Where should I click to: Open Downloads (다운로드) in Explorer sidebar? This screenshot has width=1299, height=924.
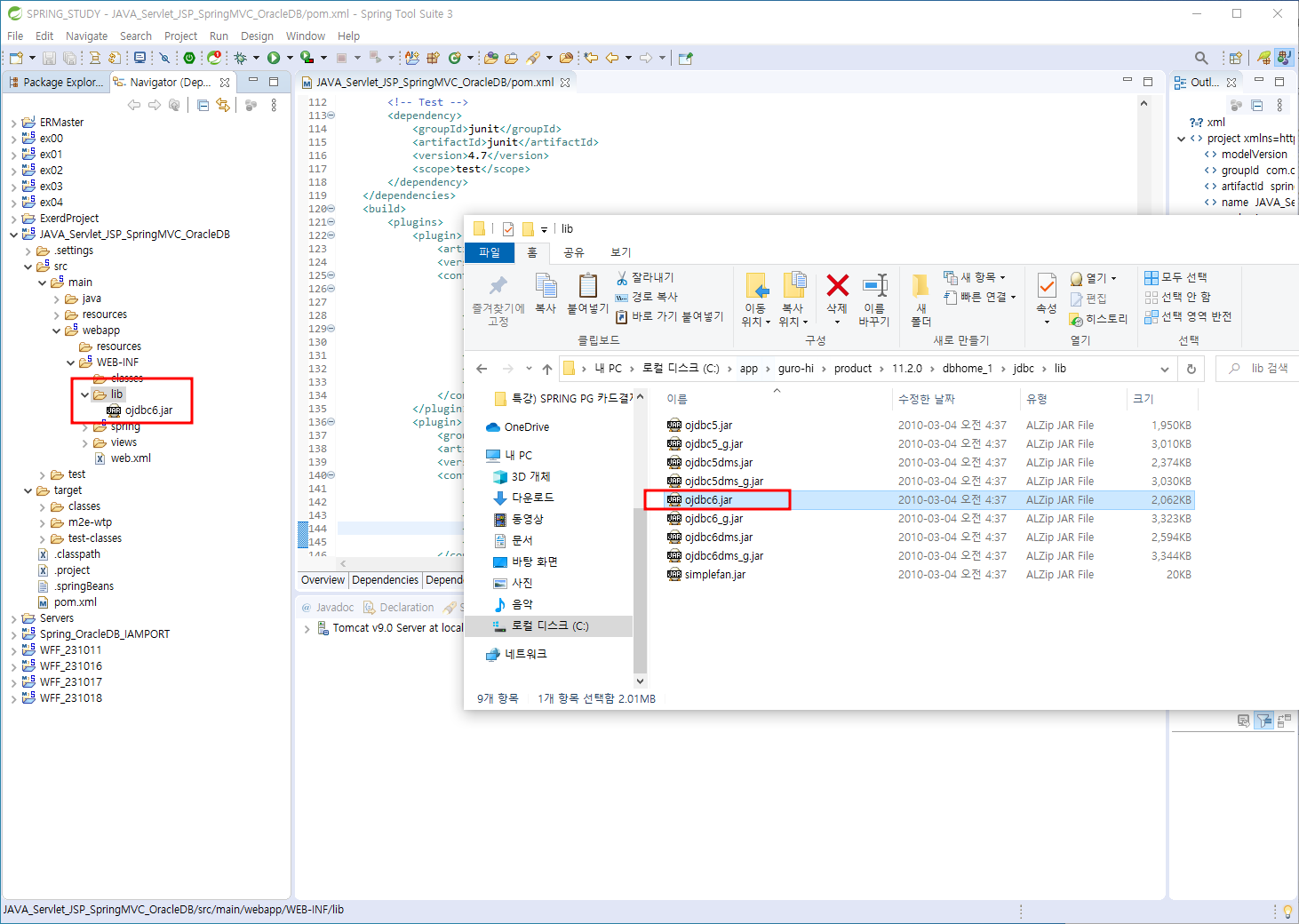point(524,498)
